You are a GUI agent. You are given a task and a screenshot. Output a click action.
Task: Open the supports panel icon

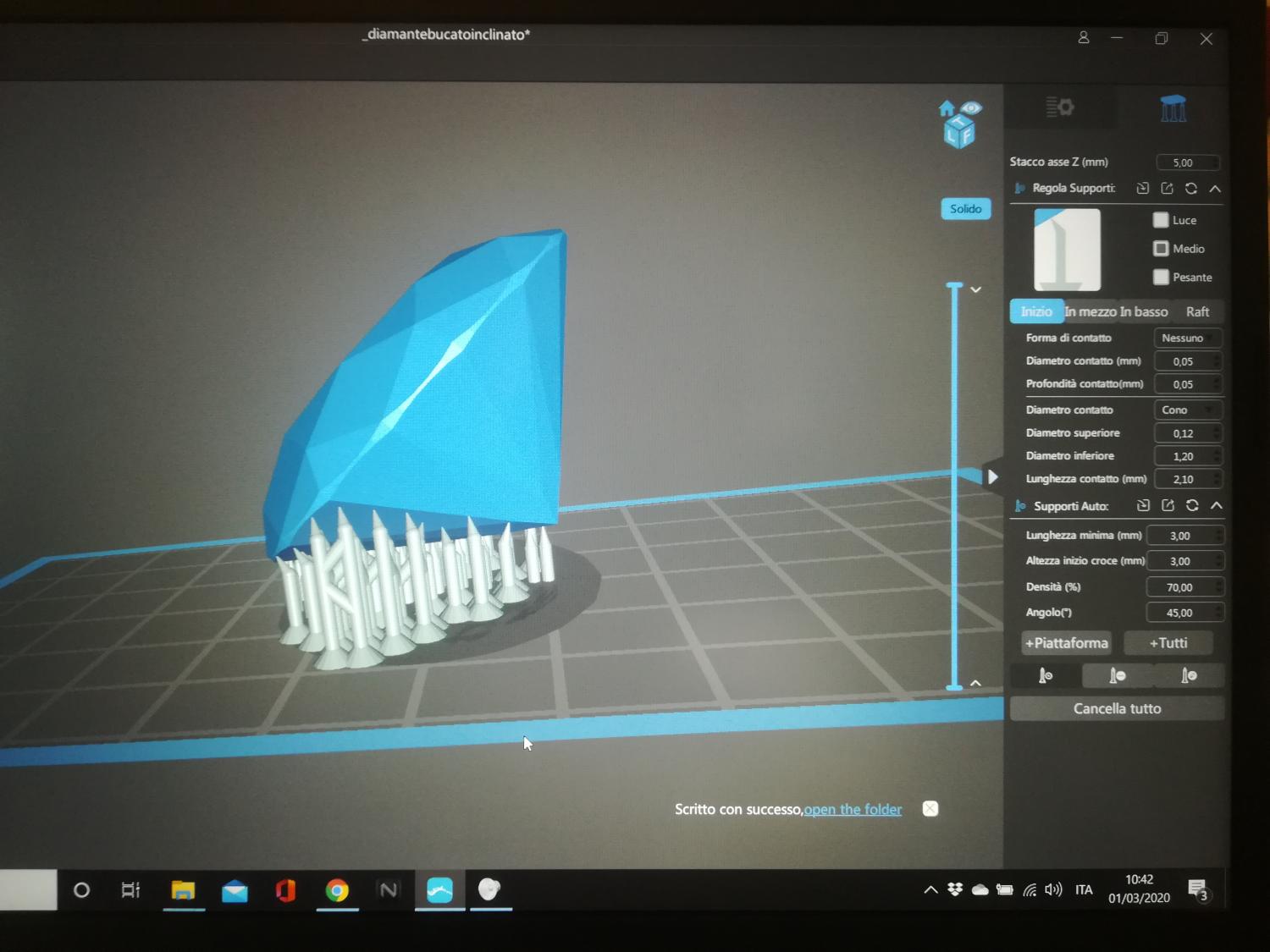pos(1173,108)
